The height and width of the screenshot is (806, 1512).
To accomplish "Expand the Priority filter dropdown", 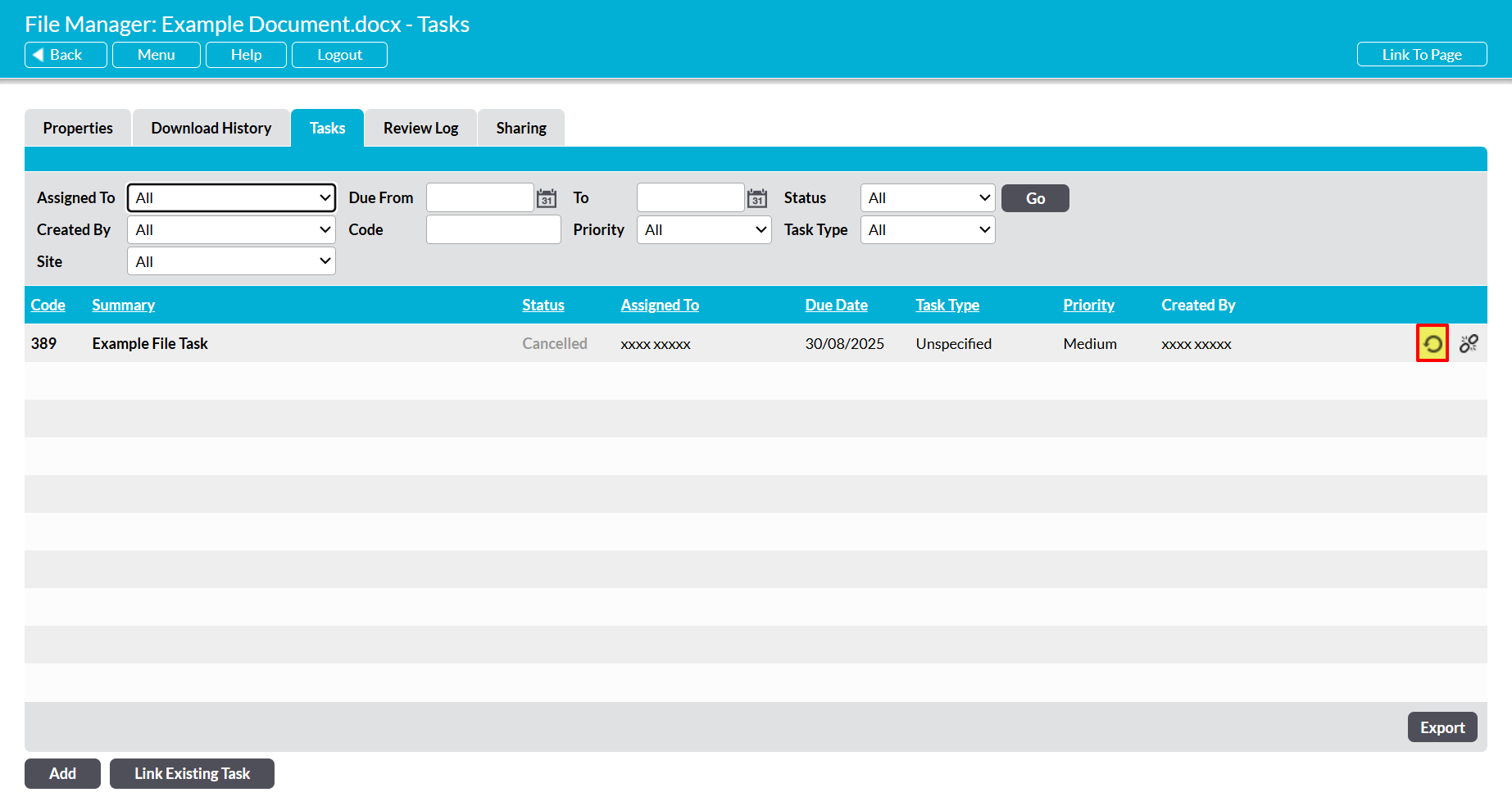I will [703, 230].
